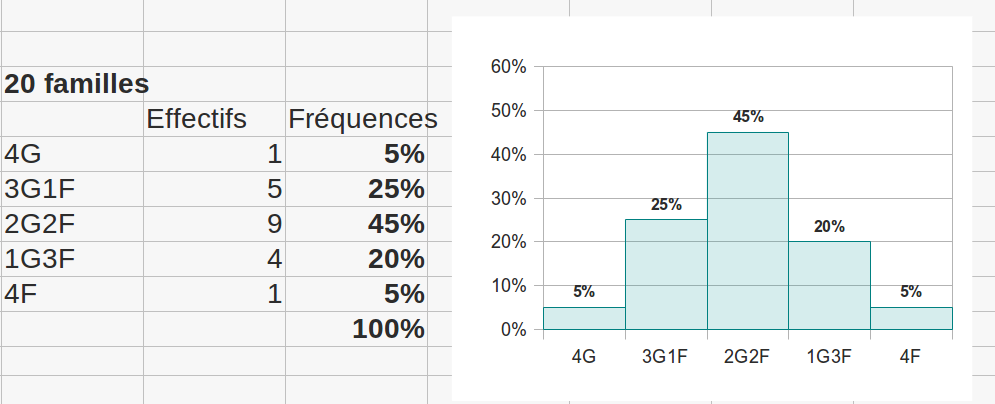Select the 45% frequency cell in table
Image resolution: width=995 pixels, height=404 pixels.
(x=357, y=223)
